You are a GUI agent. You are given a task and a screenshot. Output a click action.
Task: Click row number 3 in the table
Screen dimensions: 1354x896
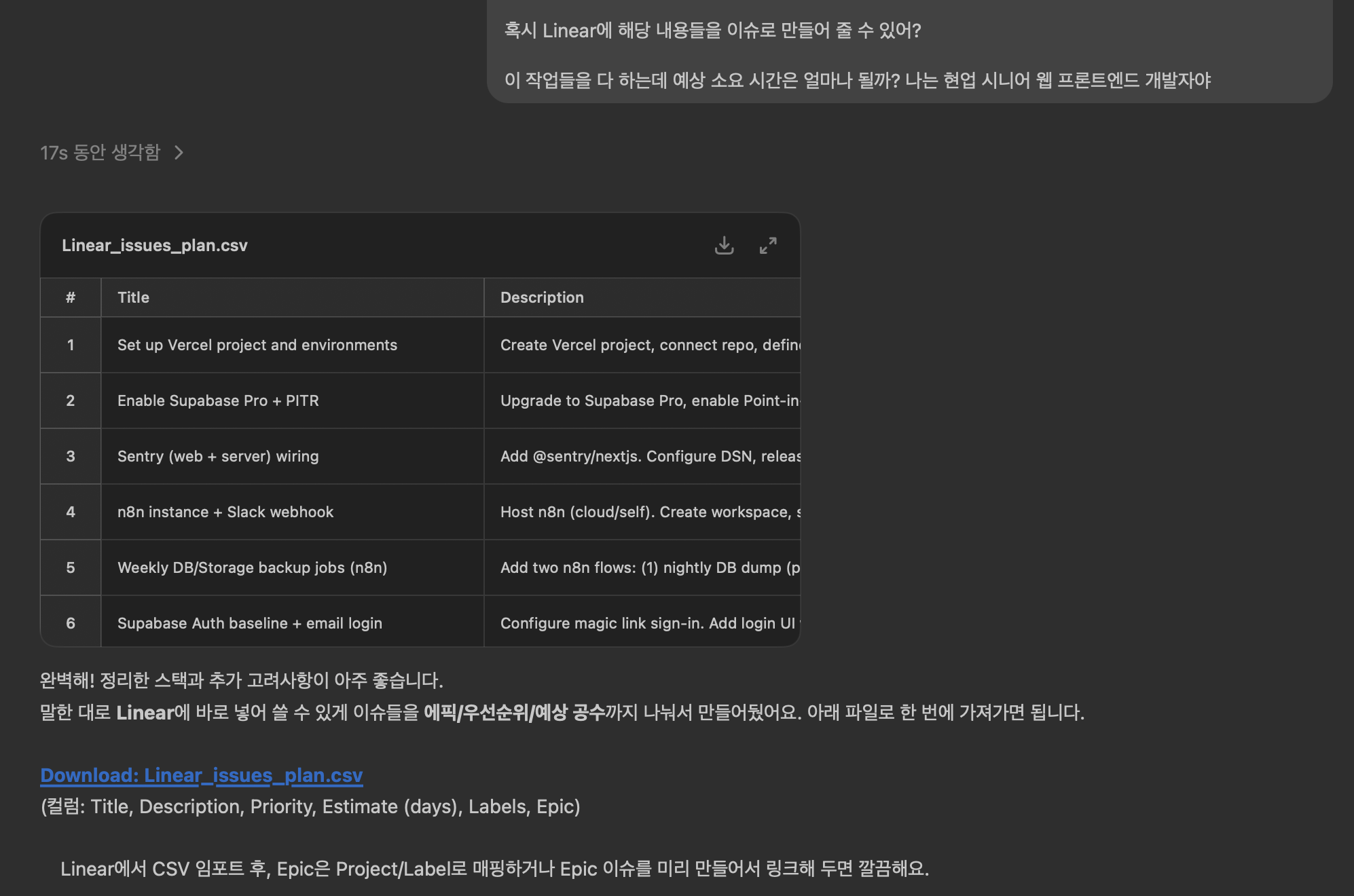click(71, 456)
